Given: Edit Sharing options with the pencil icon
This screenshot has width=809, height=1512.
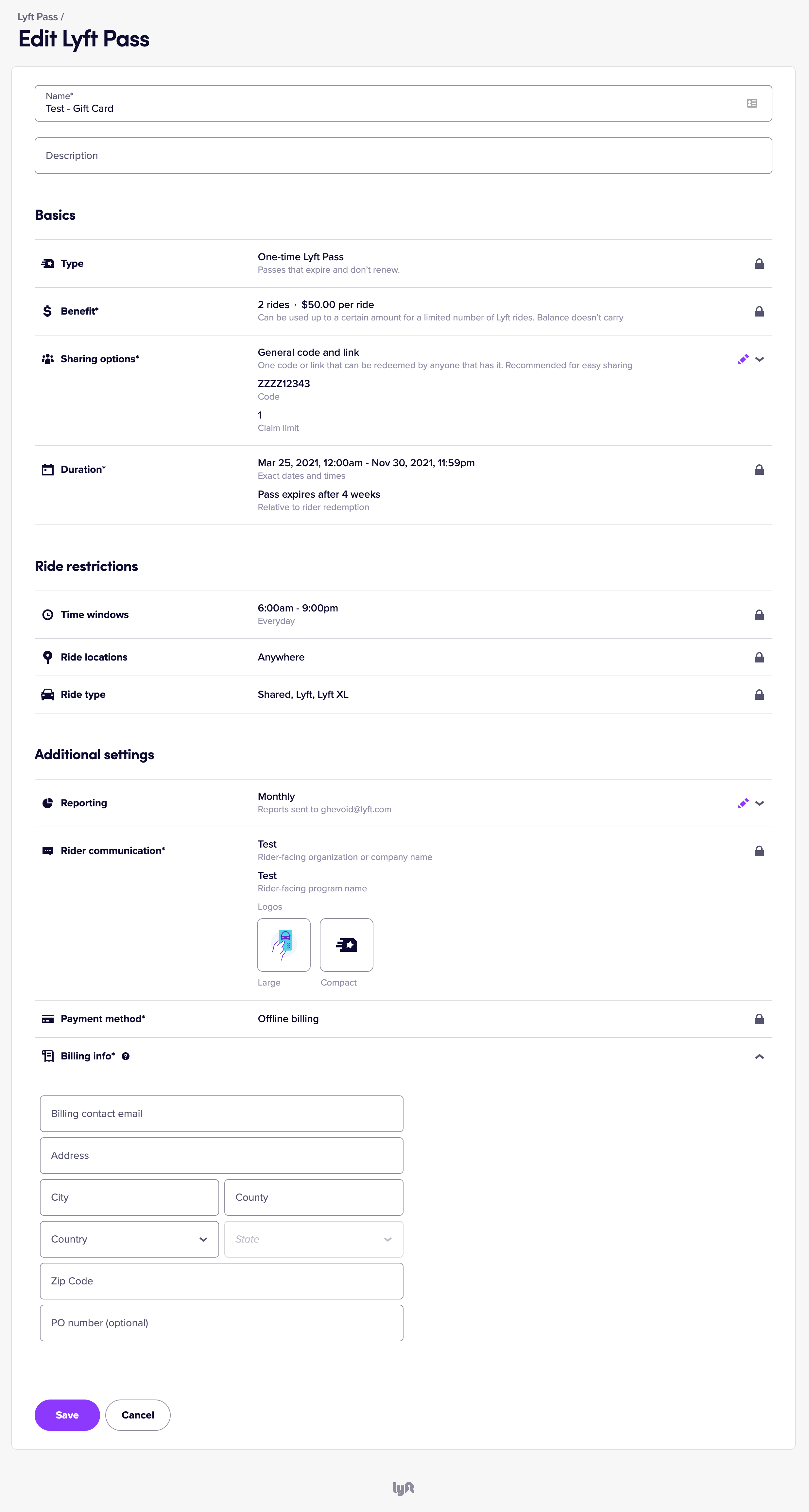Looking at the screenshot, I should pos(743,359).
